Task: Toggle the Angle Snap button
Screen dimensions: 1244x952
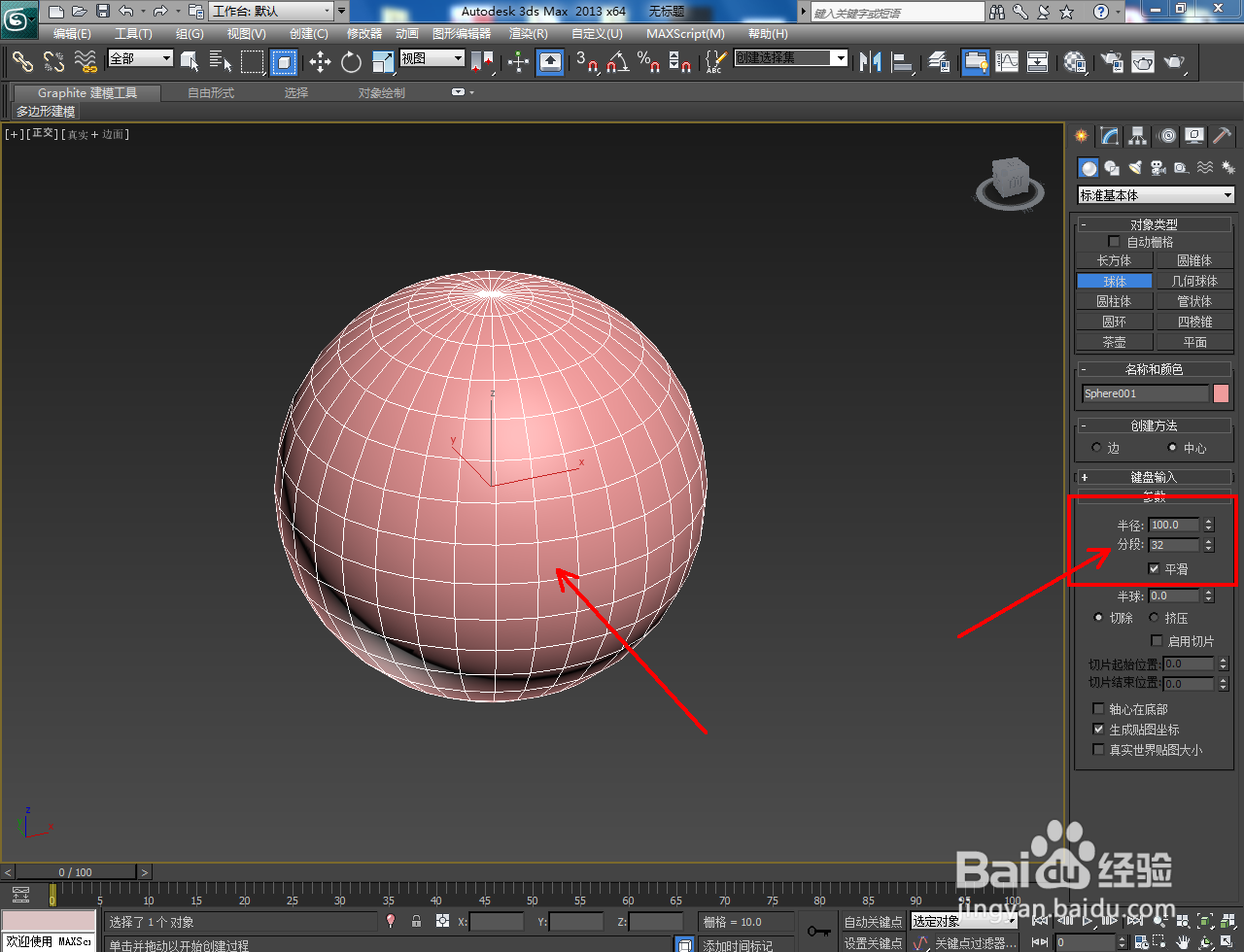Action: coord(617,62)
